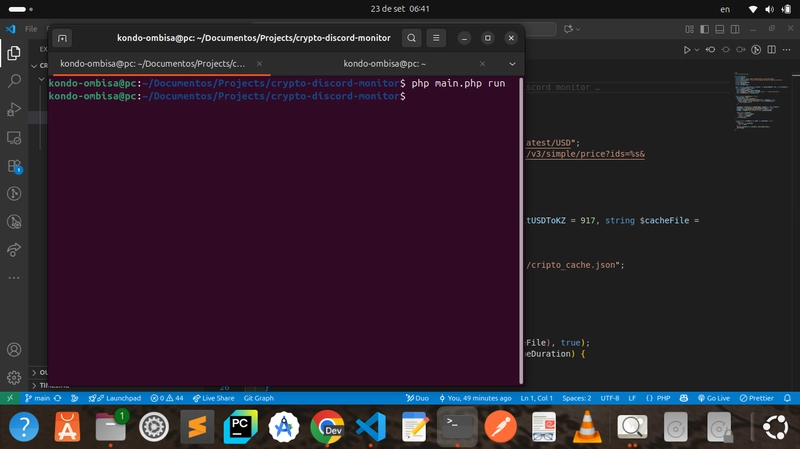Launch Google Chrome Dev from the dock

pyautogui.click(x=327, y=427)
